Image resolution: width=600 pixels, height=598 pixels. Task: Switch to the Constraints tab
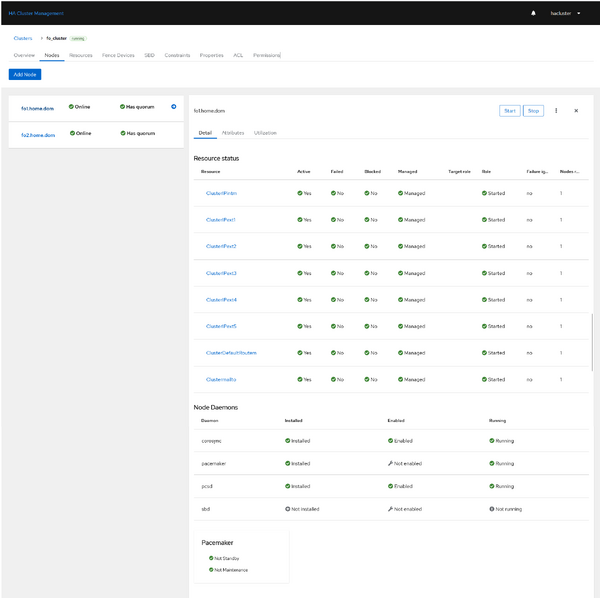(x=177, y=55)
